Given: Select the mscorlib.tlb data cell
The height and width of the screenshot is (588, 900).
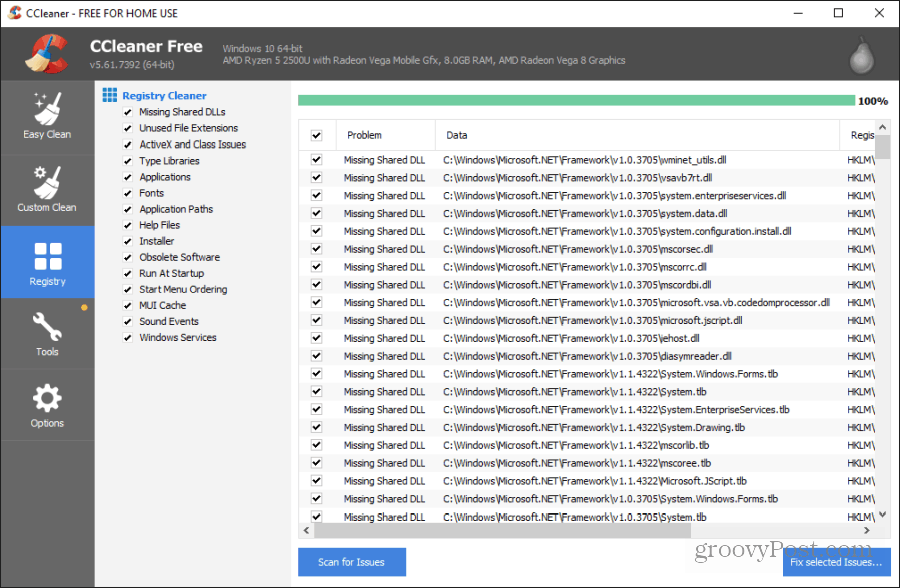Looking at the screenshot, I should click(x=576, y=445).
